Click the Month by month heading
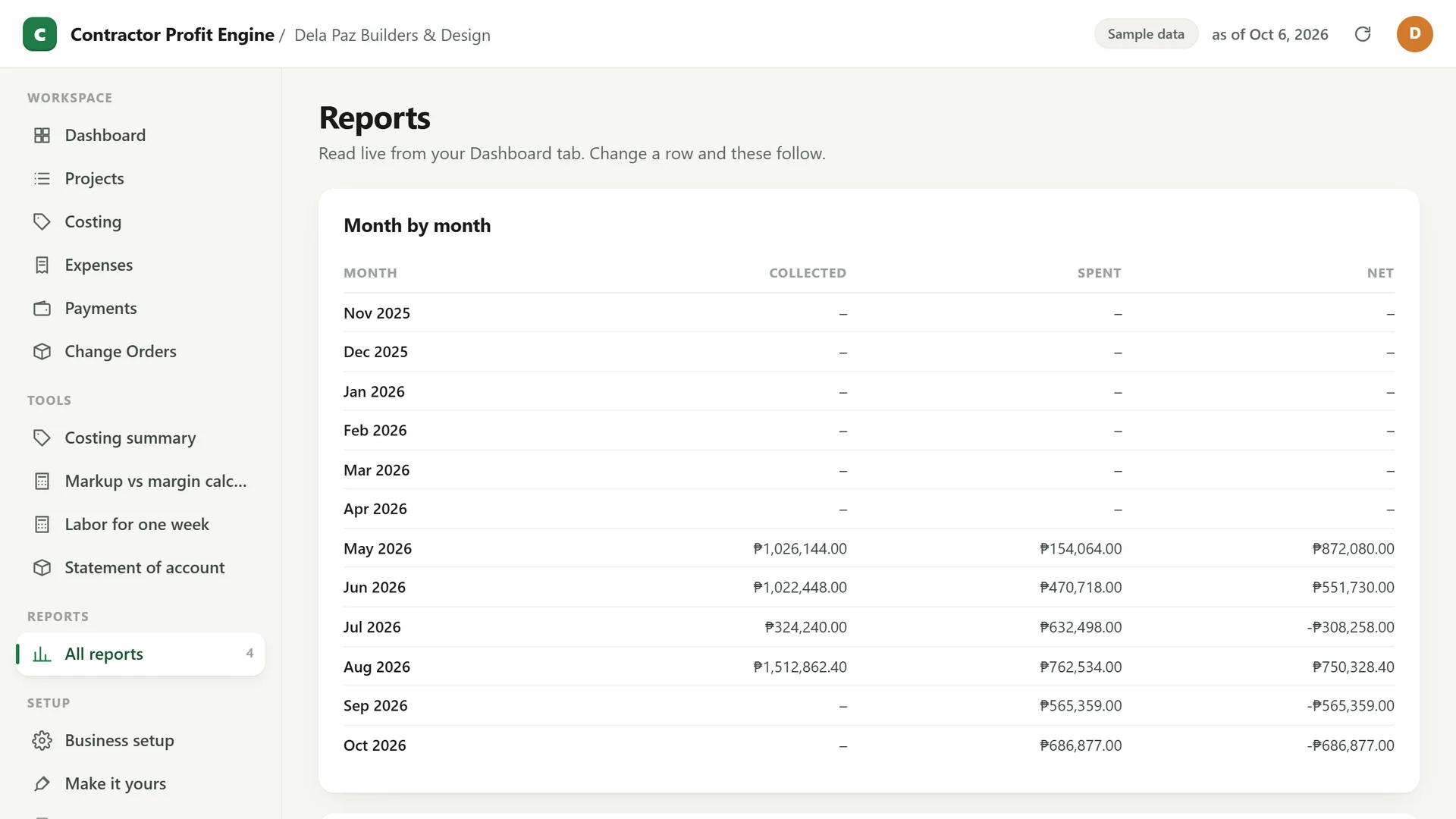This screenshot has height=819, width=1456. click(x=417, y=225)
